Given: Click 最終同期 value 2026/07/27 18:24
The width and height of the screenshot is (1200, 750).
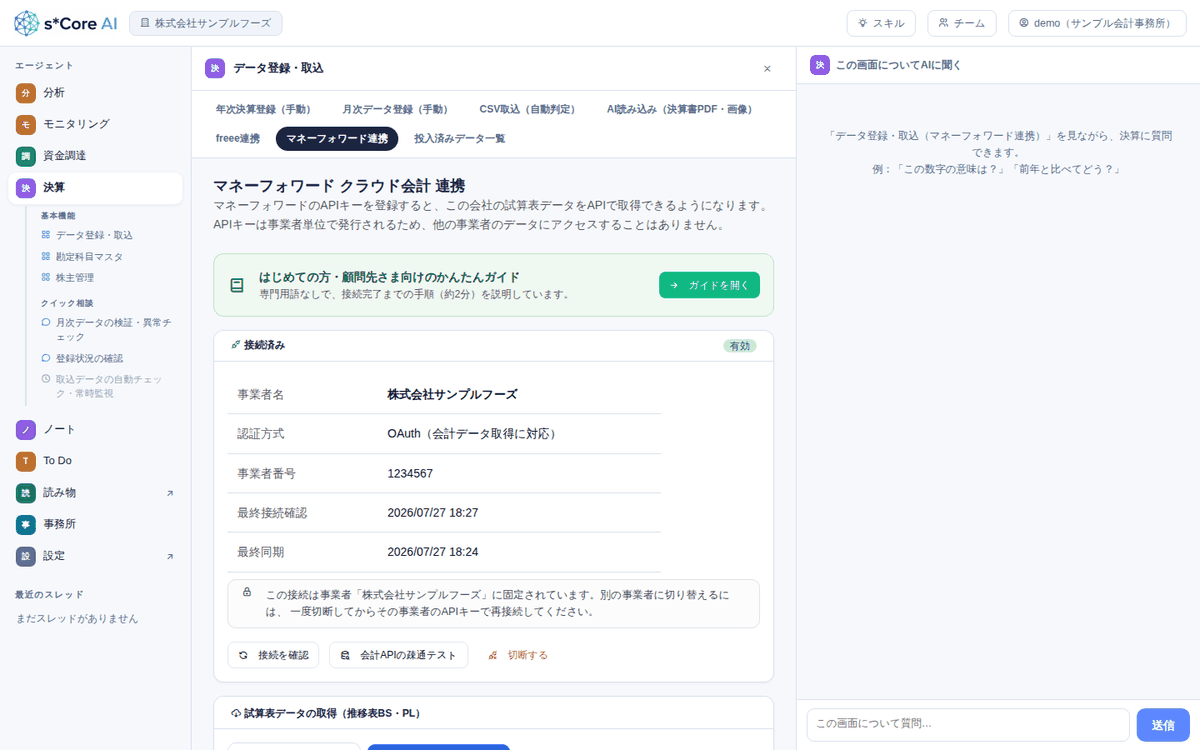Looking at the screenshot, I should point(433,551).
